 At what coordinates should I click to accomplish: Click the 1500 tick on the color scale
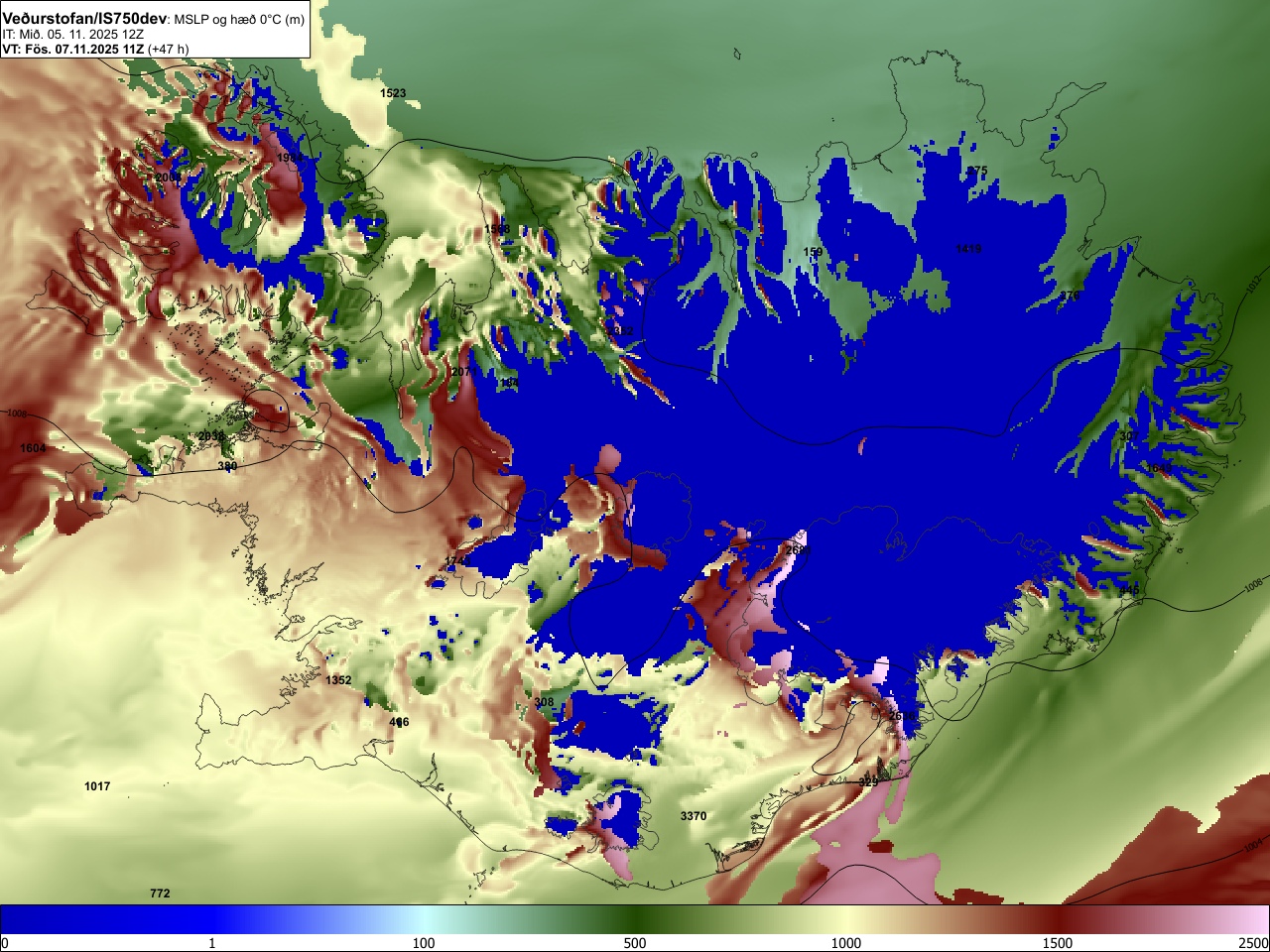tap(1058, 943)
